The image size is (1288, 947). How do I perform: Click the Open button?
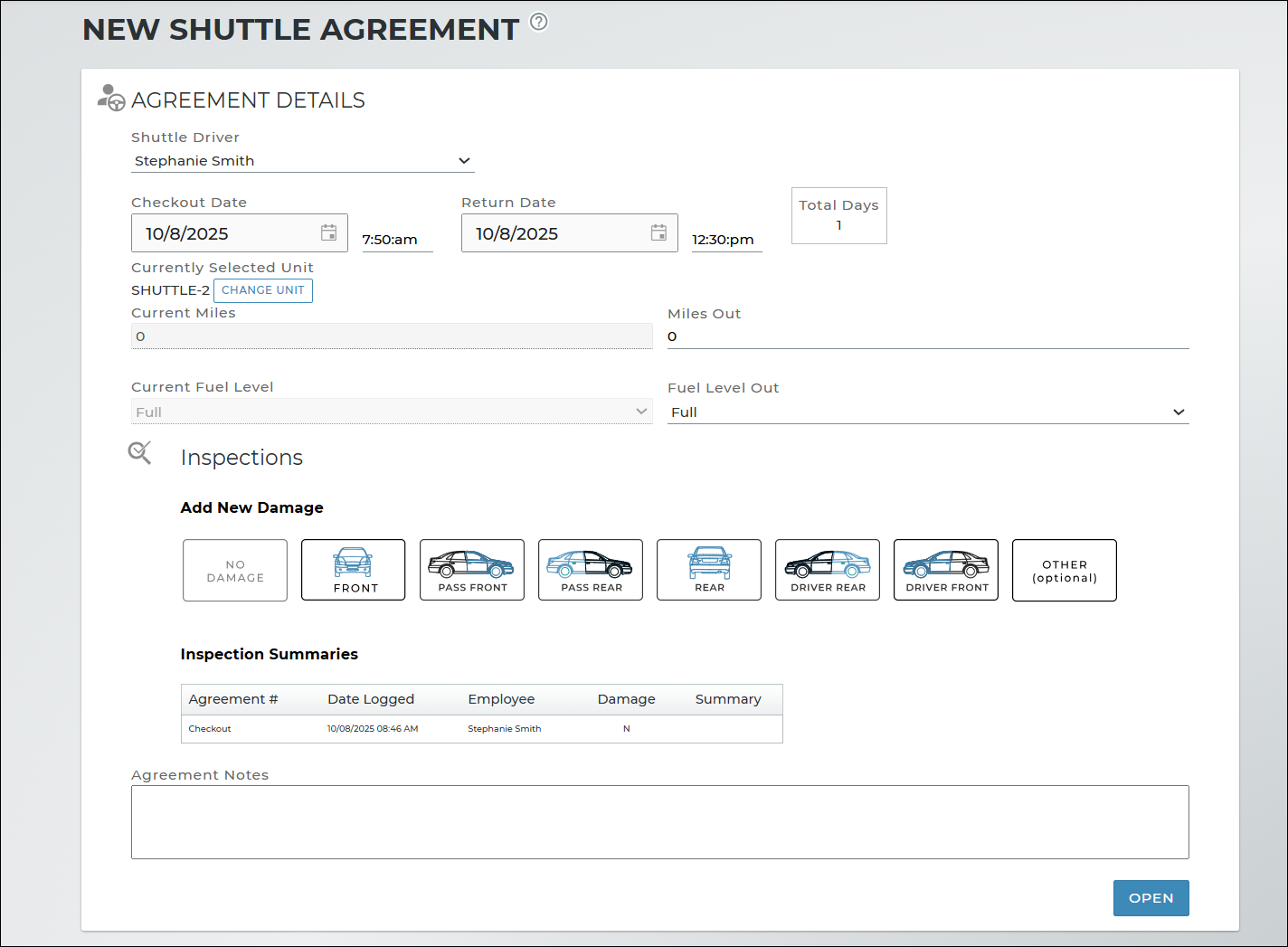(1151, 898)
